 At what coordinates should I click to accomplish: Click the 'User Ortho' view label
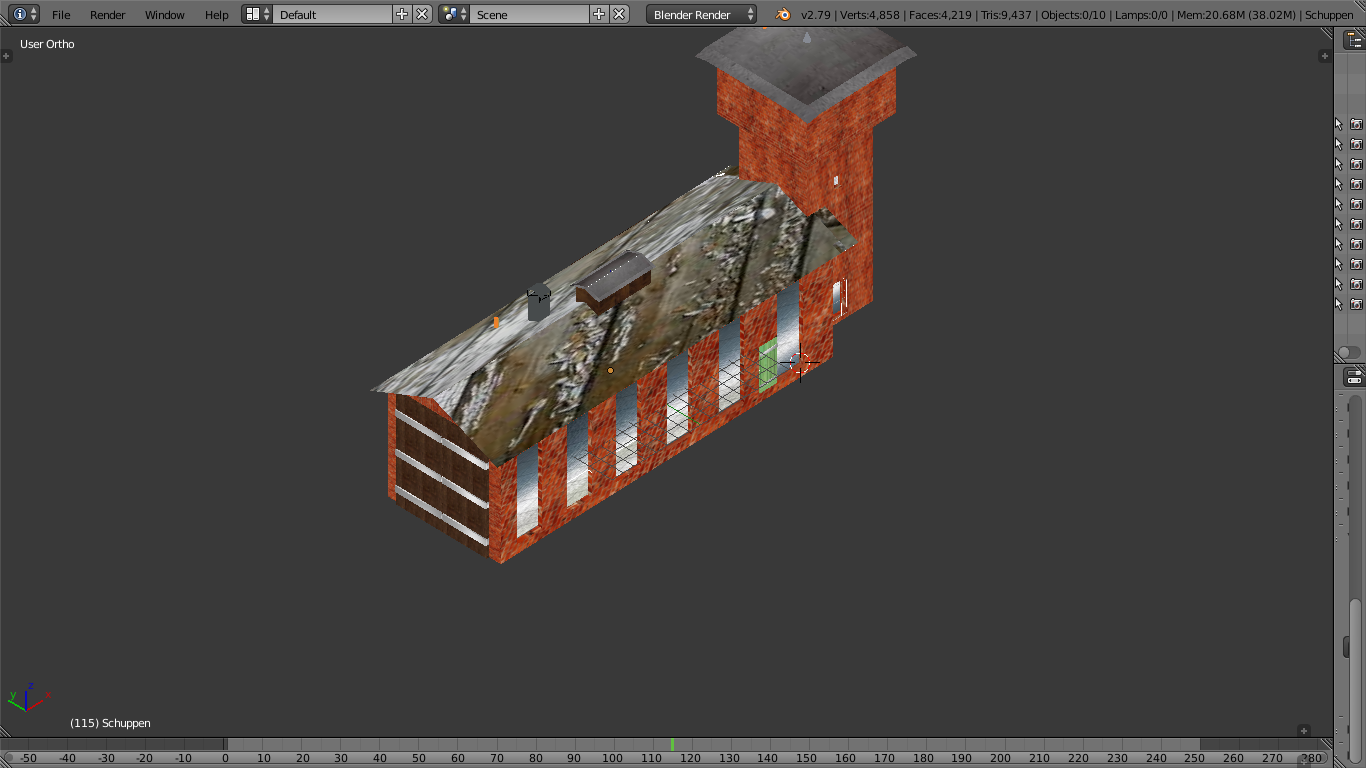[x=47, y=44]
